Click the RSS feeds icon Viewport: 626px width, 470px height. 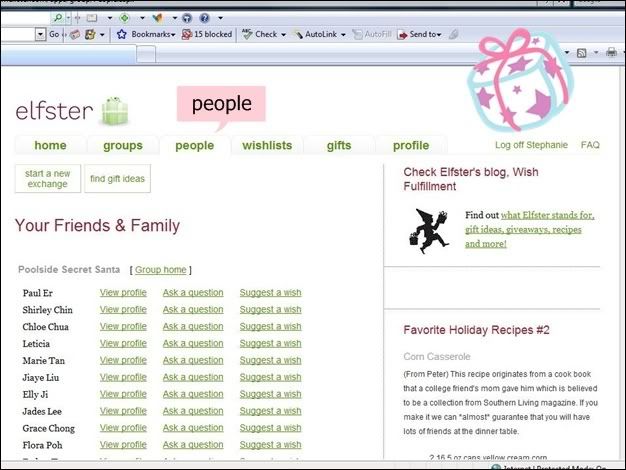pos(582,53)
